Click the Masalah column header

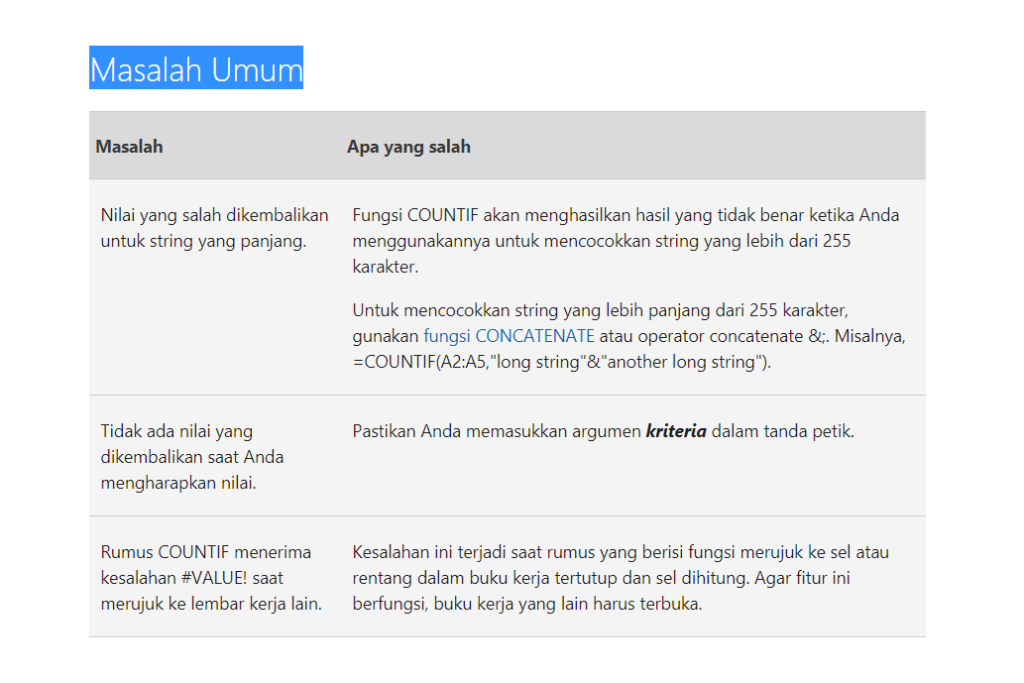[129, 147]
